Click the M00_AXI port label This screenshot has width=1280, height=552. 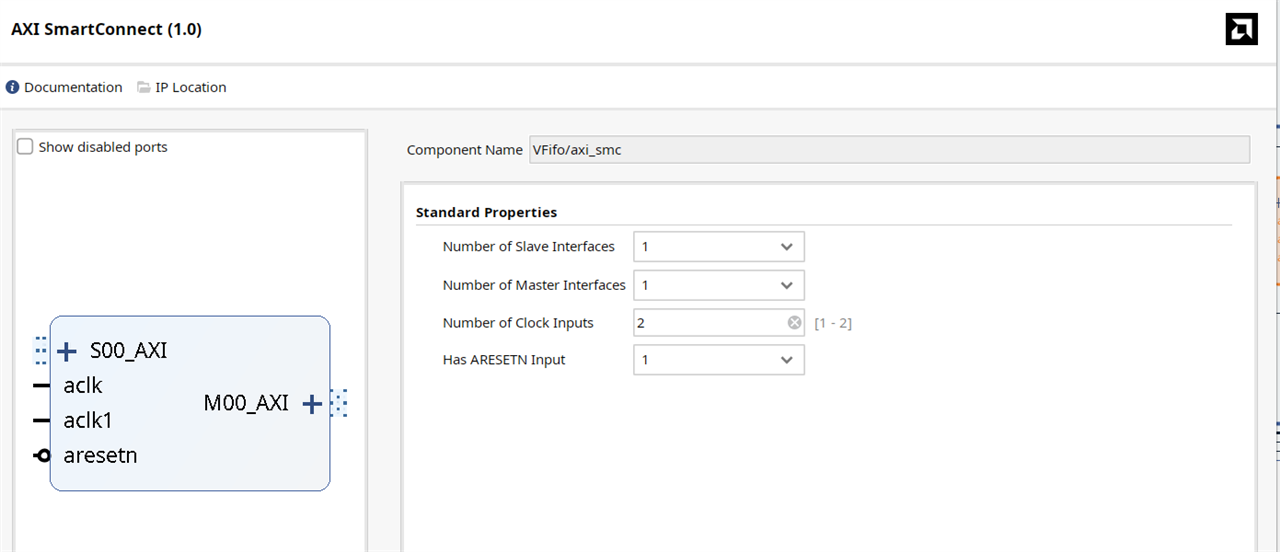pyautogui.click(x=246, y=403)
